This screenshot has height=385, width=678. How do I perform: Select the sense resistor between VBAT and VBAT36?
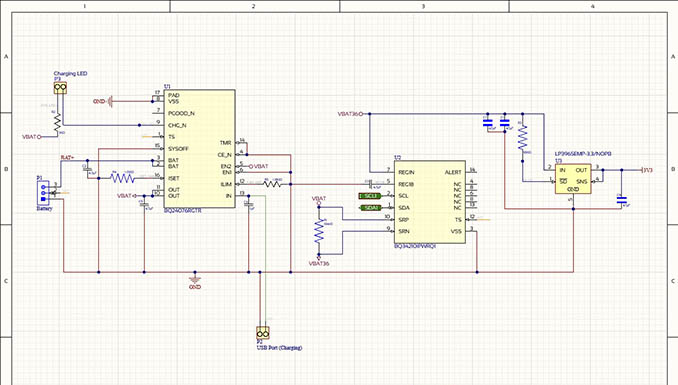coord(319,231)
